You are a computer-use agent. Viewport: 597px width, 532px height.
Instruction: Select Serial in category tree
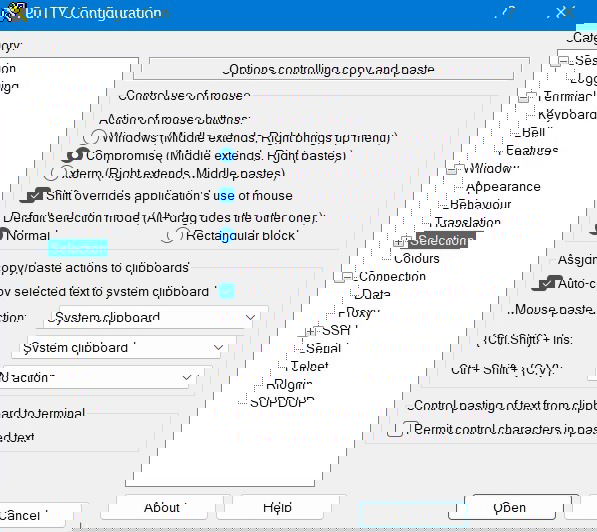tap(324, 348)
